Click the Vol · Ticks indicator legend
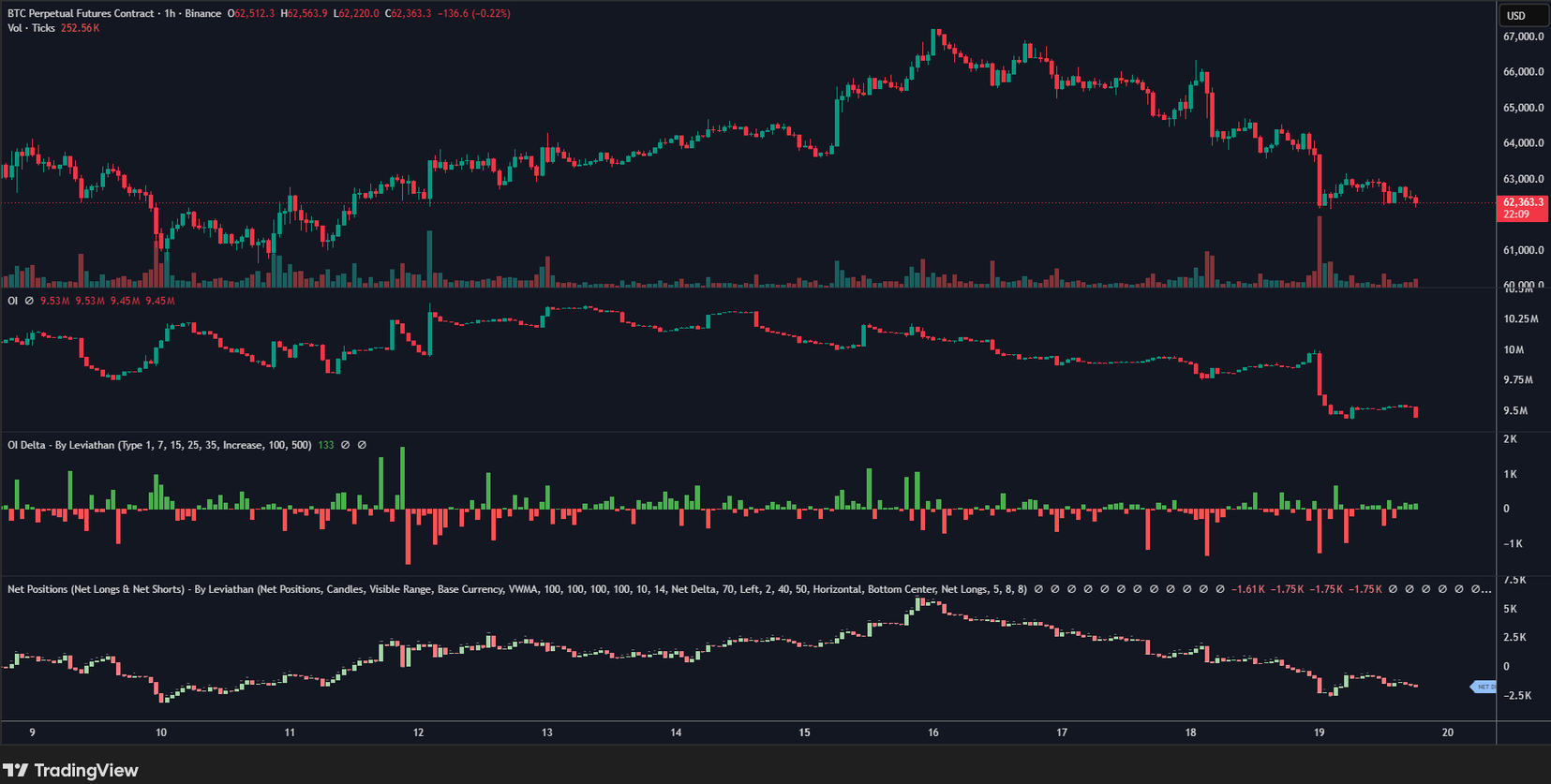Image resolution: width=1551 pixels, height=784 pixels. 31,28
